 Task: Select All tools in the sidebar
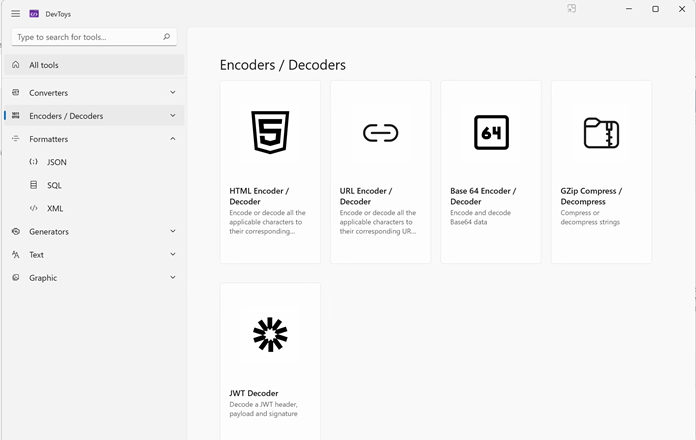[94, 65]
